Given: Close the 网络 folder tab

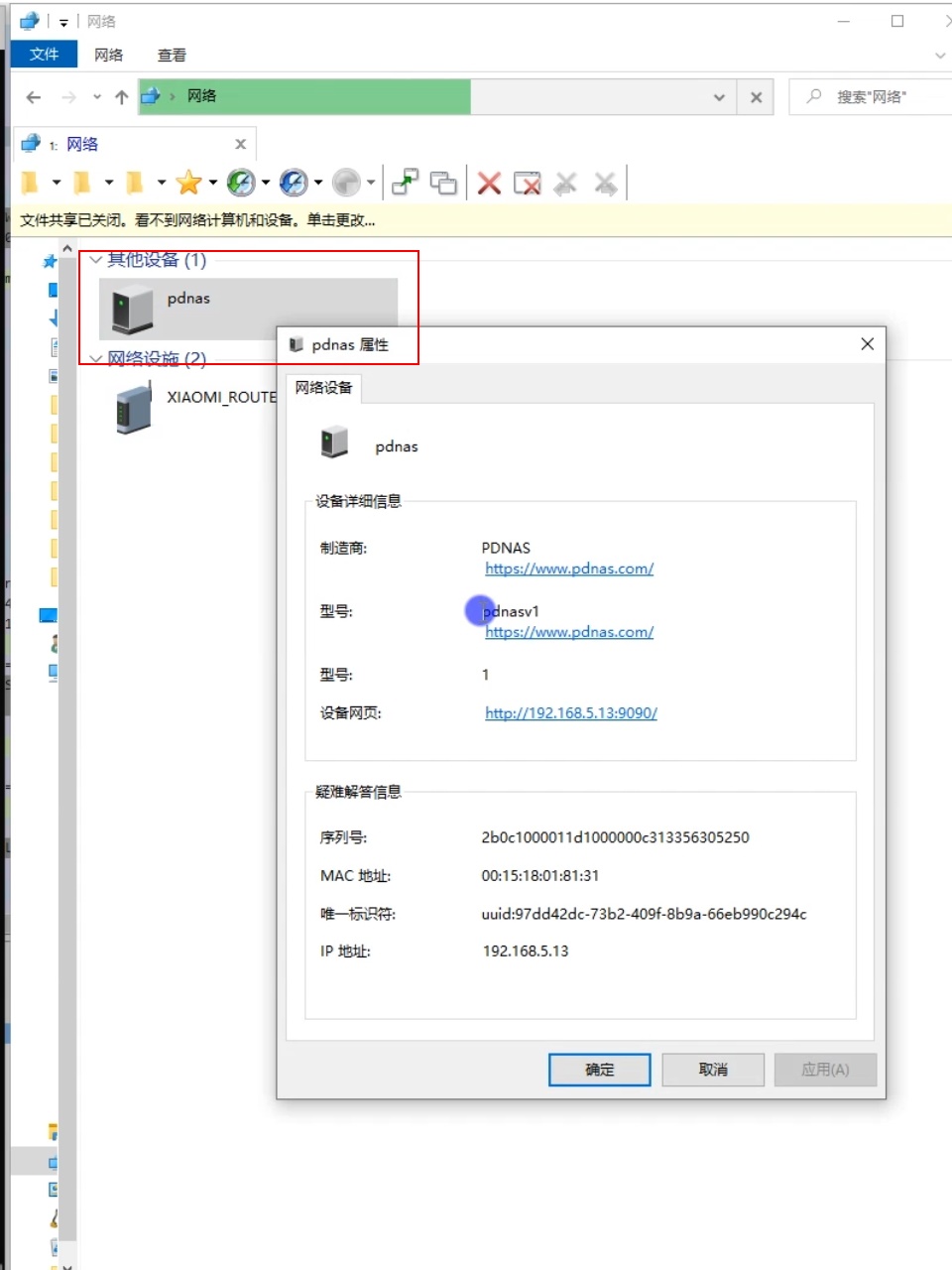Looking at the screenshot, I should (240, 144).
